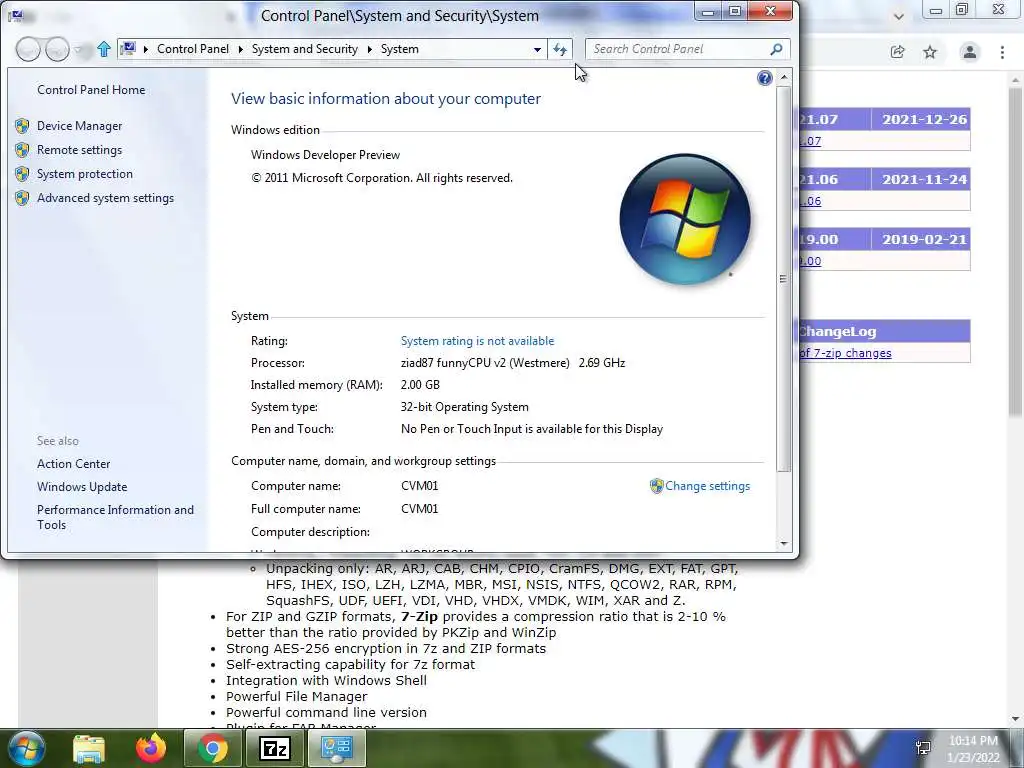Select System in the breadcrumb

click(x=400, y=49)
